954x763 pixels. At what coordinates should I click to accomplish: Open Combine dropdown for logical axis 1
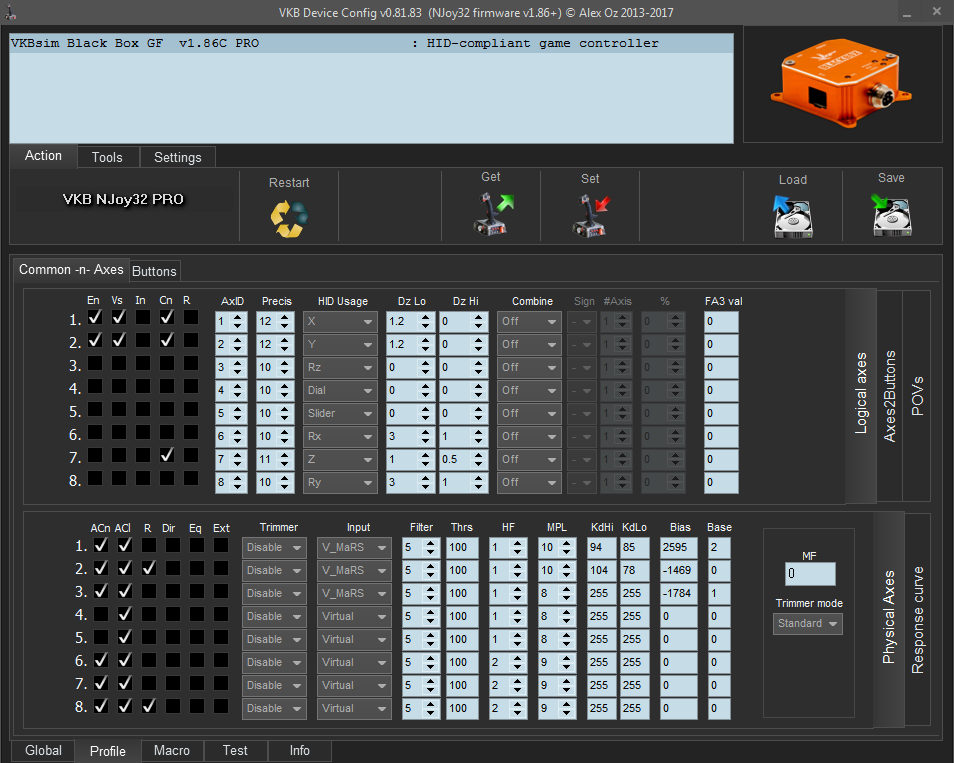click(x=529, y=322)
